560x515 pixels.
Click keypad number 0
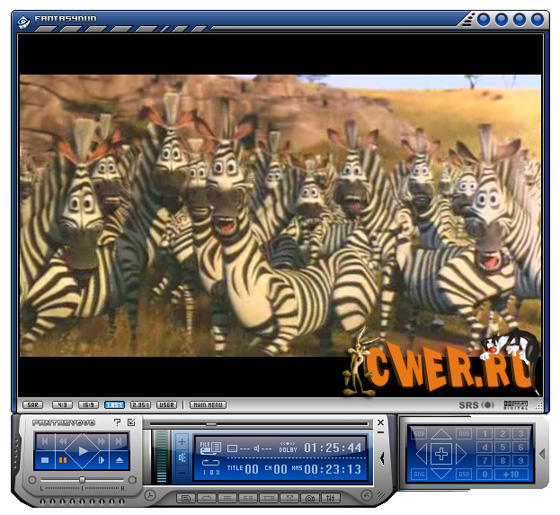485,474
